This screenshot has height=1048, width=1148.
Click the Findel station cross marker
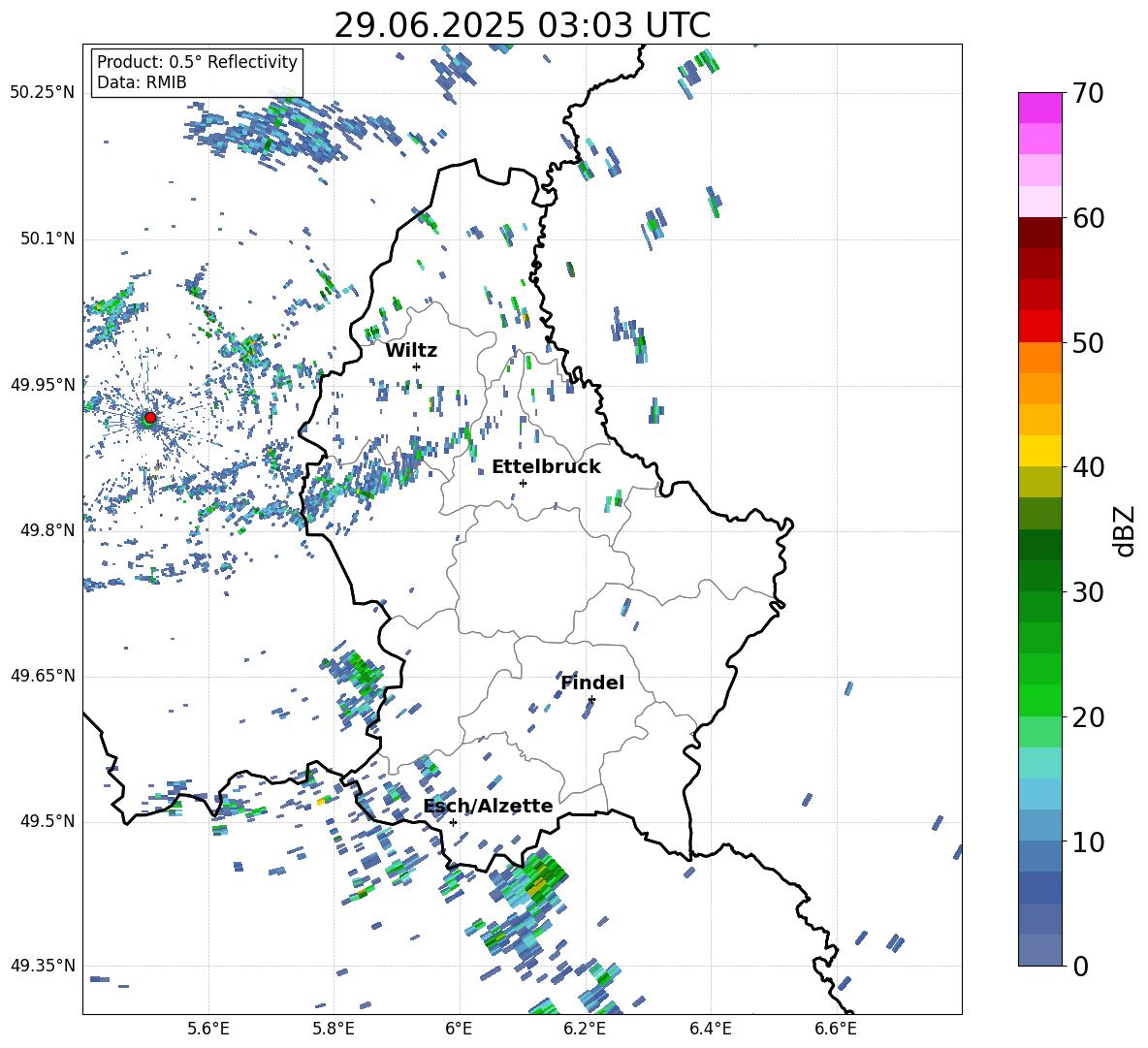pos(591,700)
